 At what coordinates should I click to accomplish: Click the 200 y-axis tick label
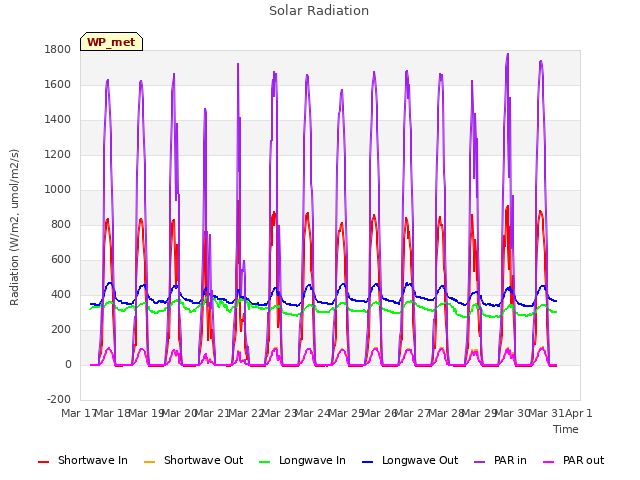coord(61,329)
